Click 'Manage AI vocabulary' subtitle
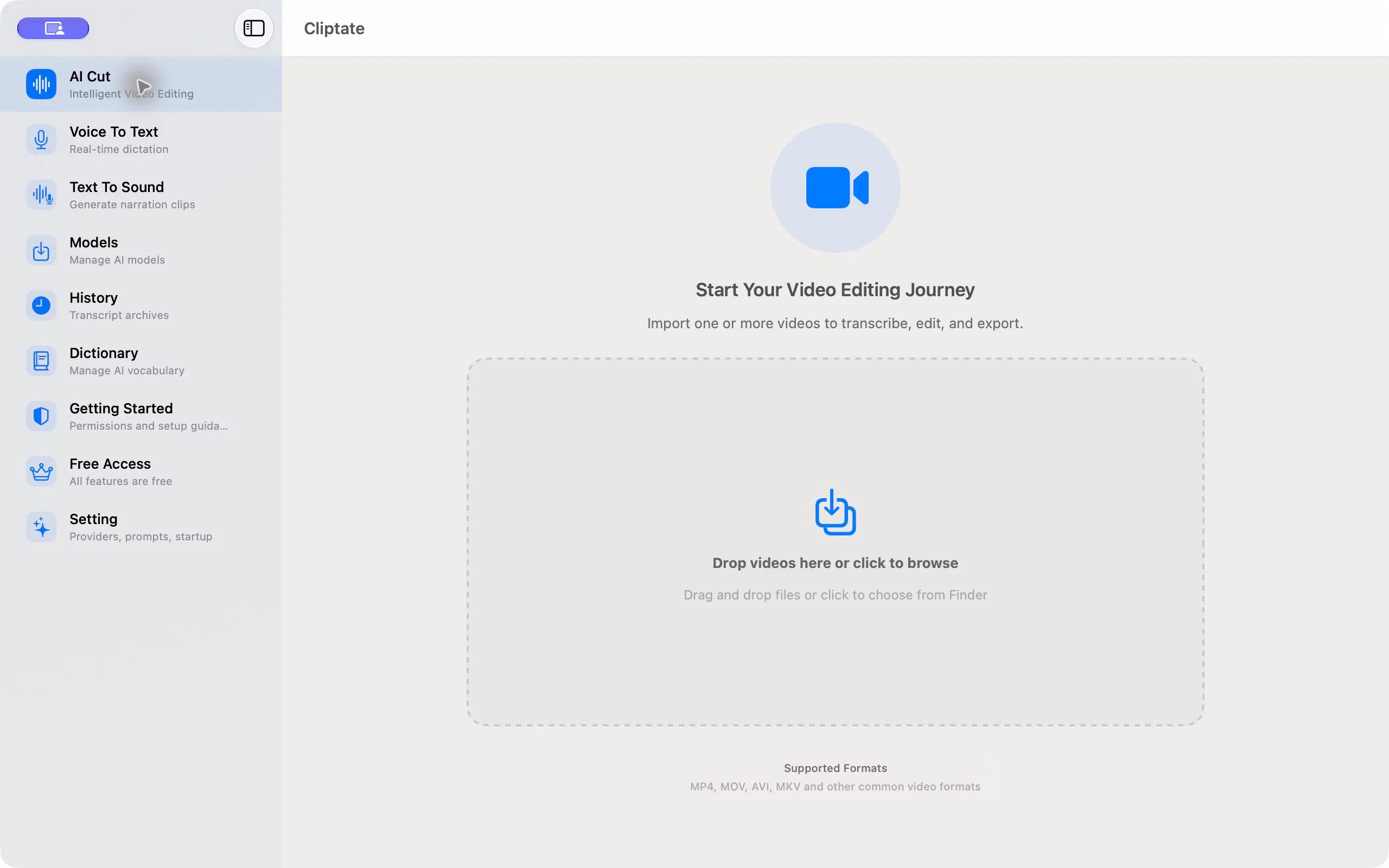The width and height of the screenshot is (1389, 868). click(x=127, y=371)
